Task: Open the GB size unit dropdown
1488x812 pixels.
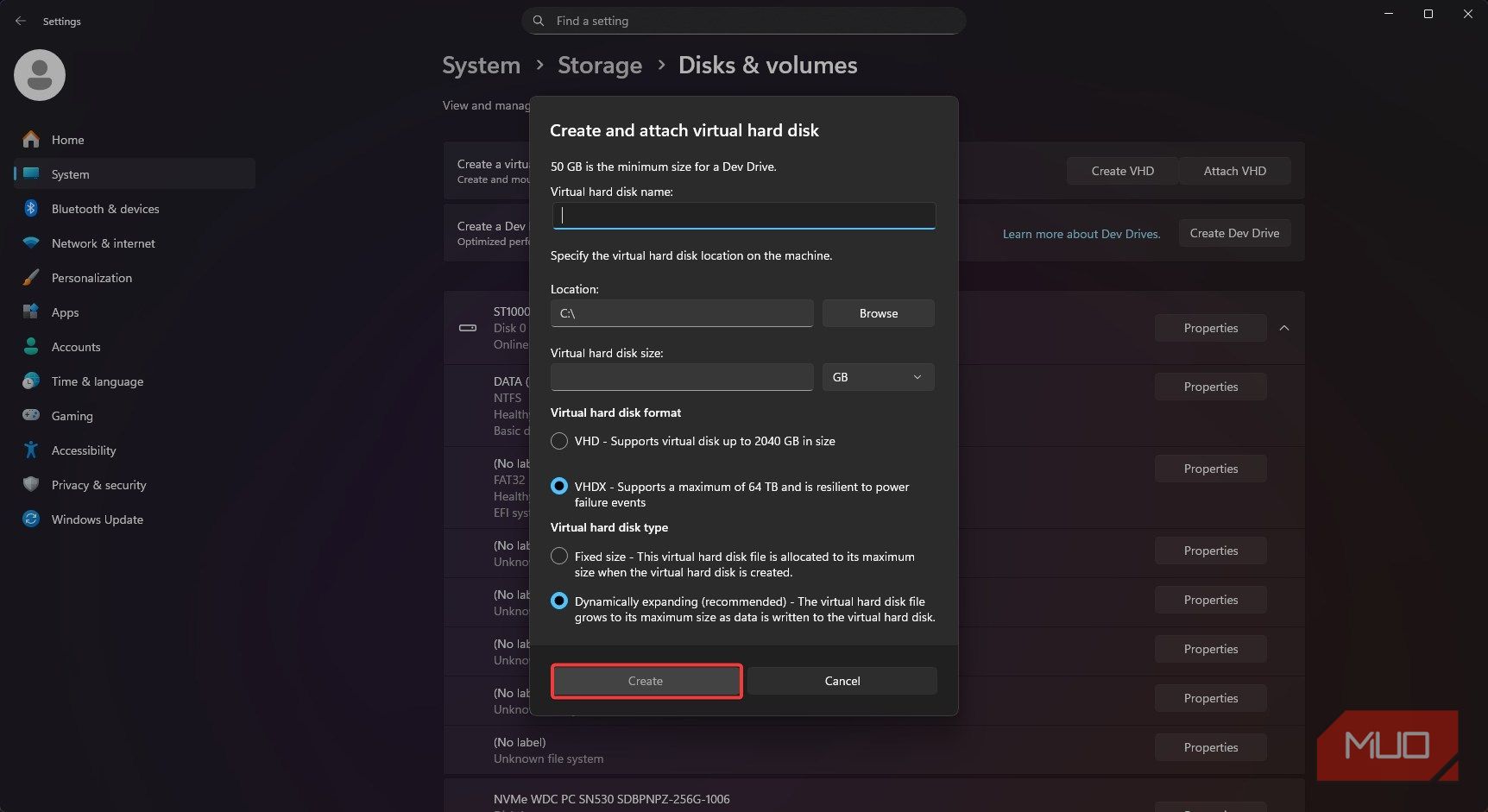Action: [878, 377]
